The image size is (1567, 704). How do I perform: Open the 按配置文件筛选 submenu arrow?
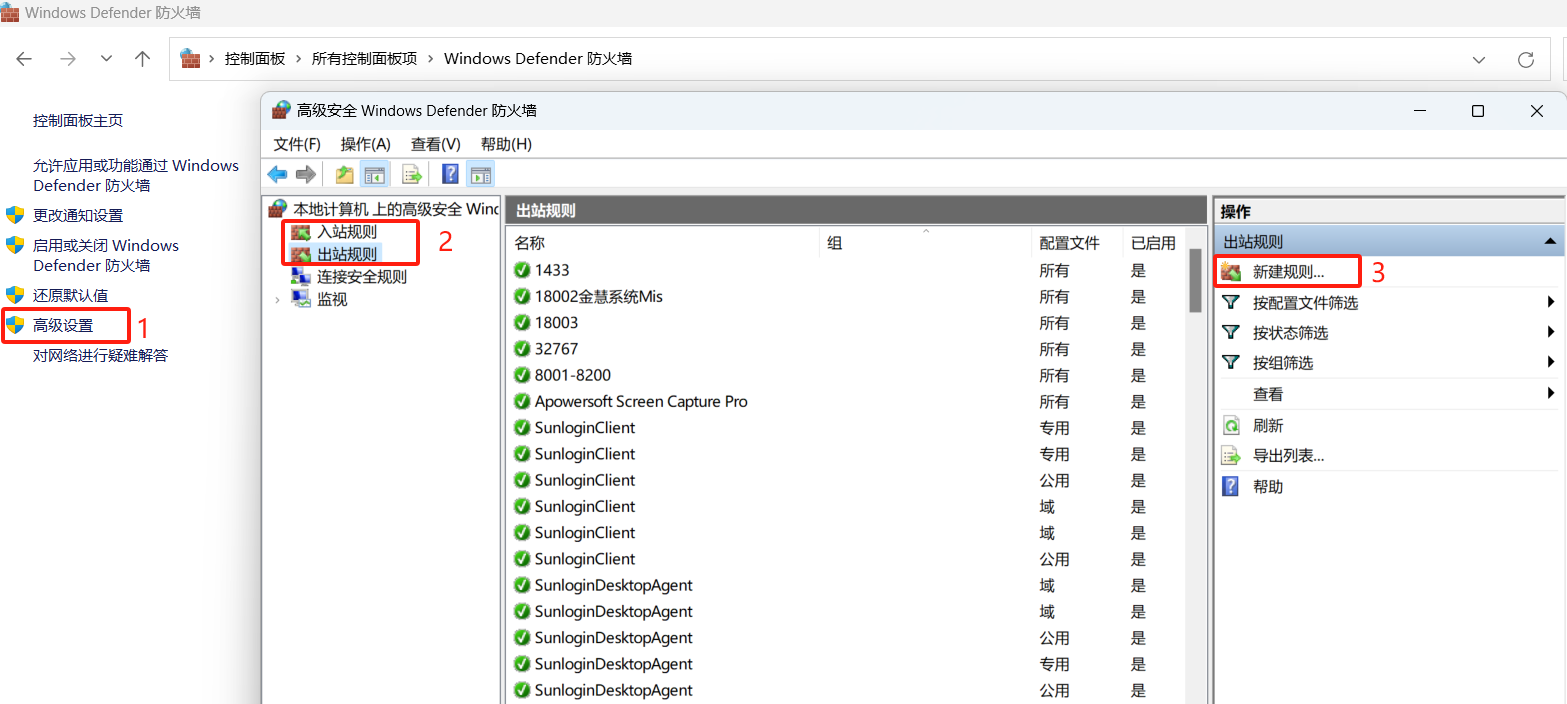point(1551,302)
